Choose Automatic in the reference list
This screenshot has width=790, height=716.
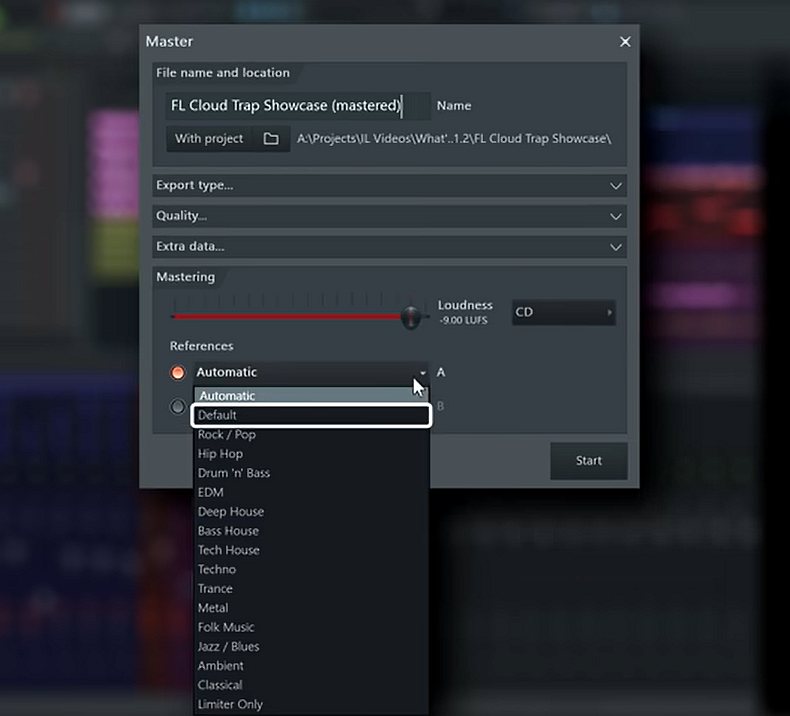coord(311,396)
